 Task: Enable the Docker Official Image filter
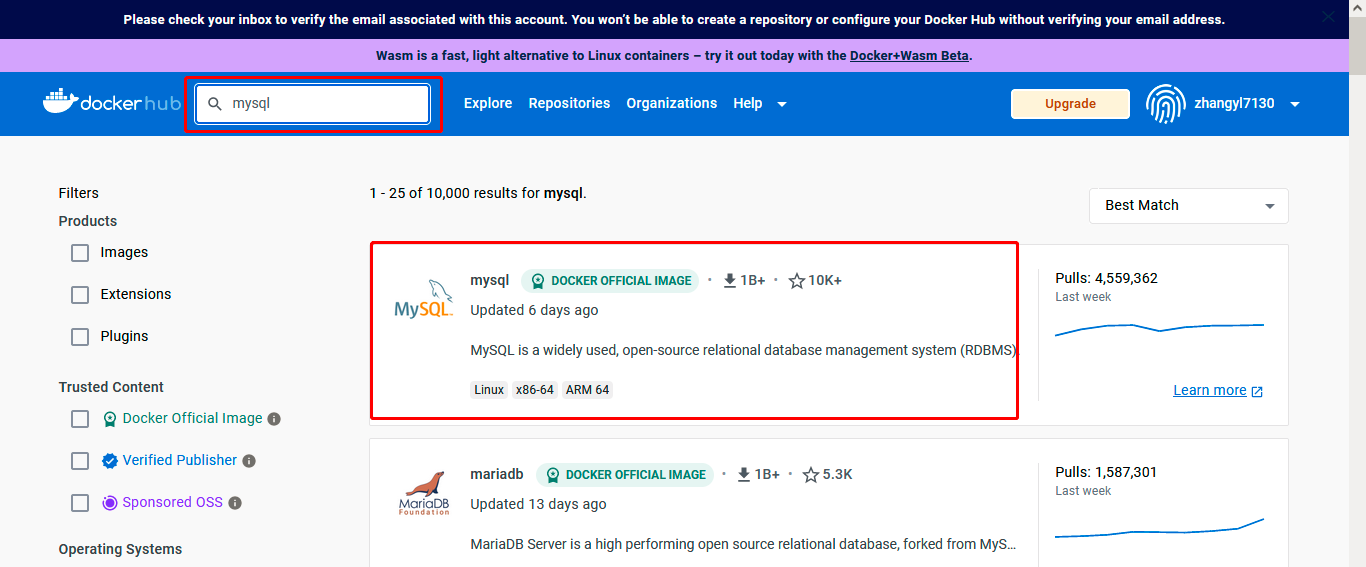(80, 419)
